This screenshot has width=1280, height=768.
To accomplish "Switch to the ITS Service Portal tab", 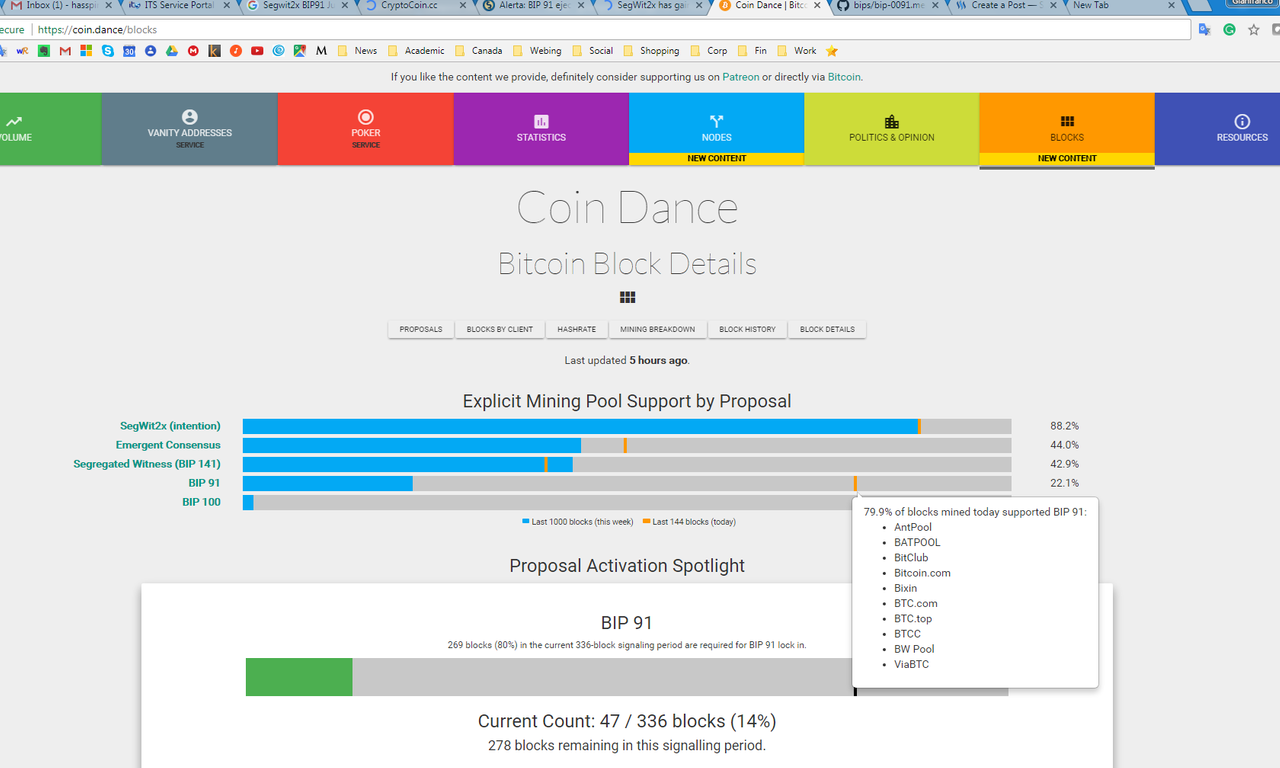I will 178,6.
